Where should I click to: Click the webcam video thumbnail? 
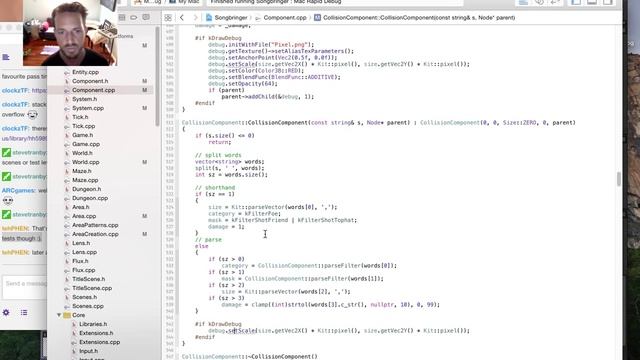pos(70,33)
